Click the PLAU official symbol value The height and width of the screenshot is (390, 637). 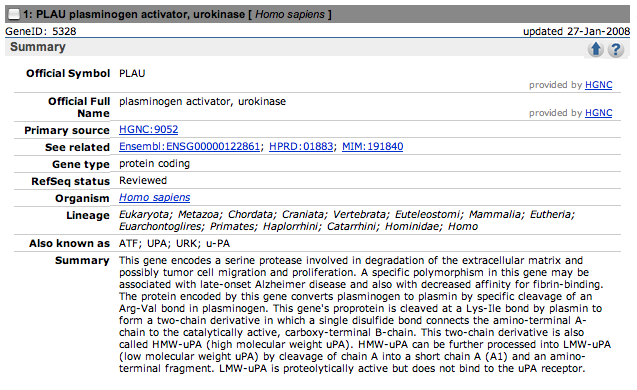[x=132, y=74]
